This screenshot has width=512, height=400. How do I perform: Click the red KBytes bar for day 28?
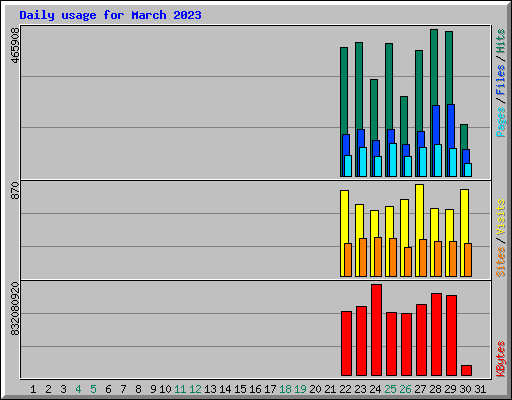pos(437,335)
